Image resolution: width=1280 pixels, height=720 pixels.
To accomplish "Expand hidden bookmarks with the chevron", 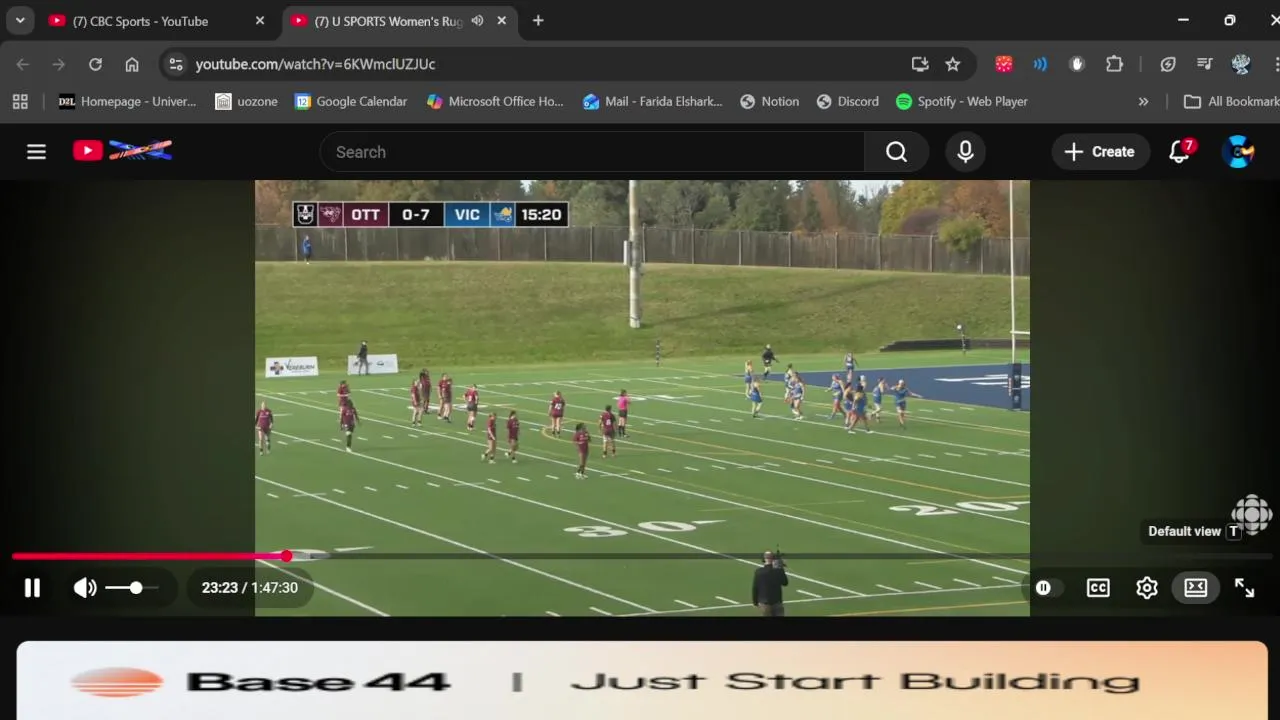I will pyautogui.click(x=1143, y=101).
